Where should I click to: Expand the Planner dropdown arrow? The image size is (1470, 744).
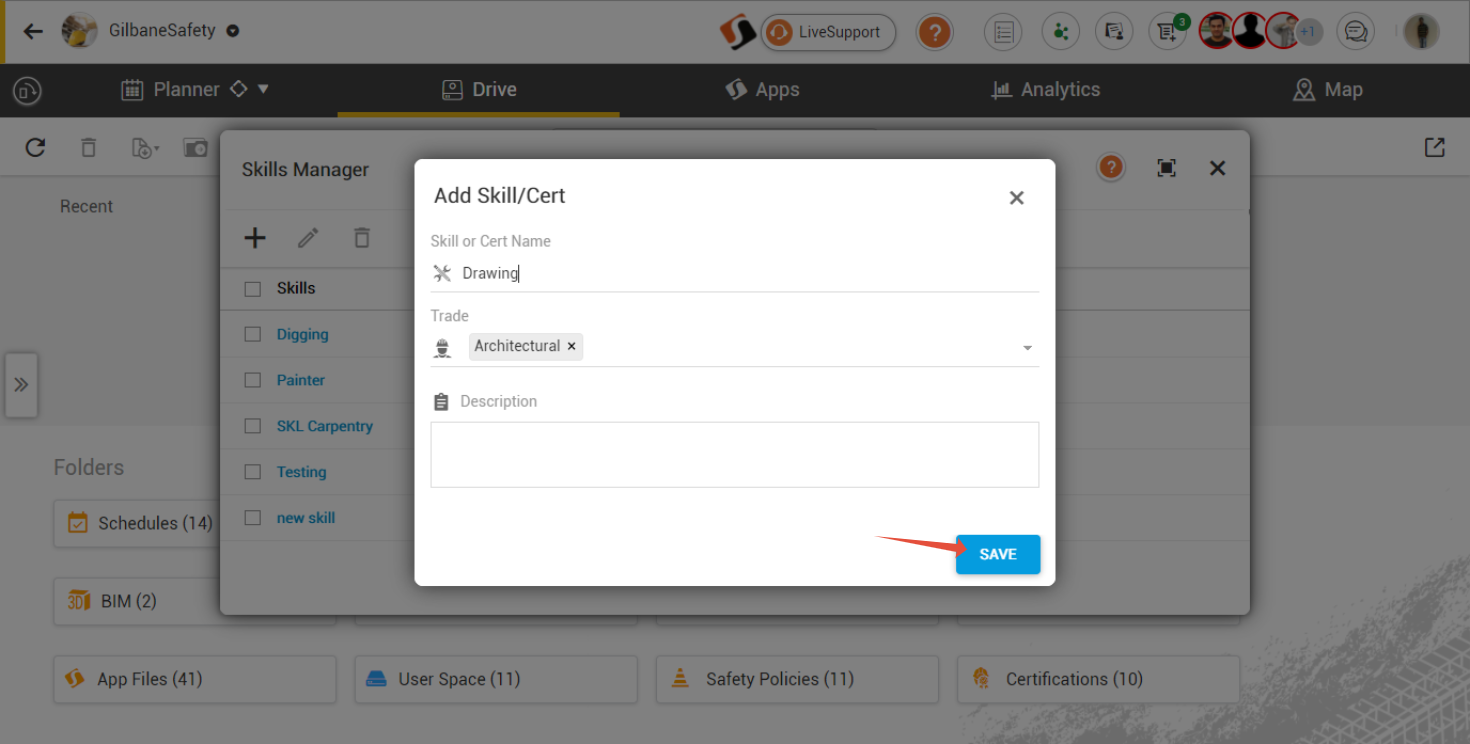click(x=264, y=89)
